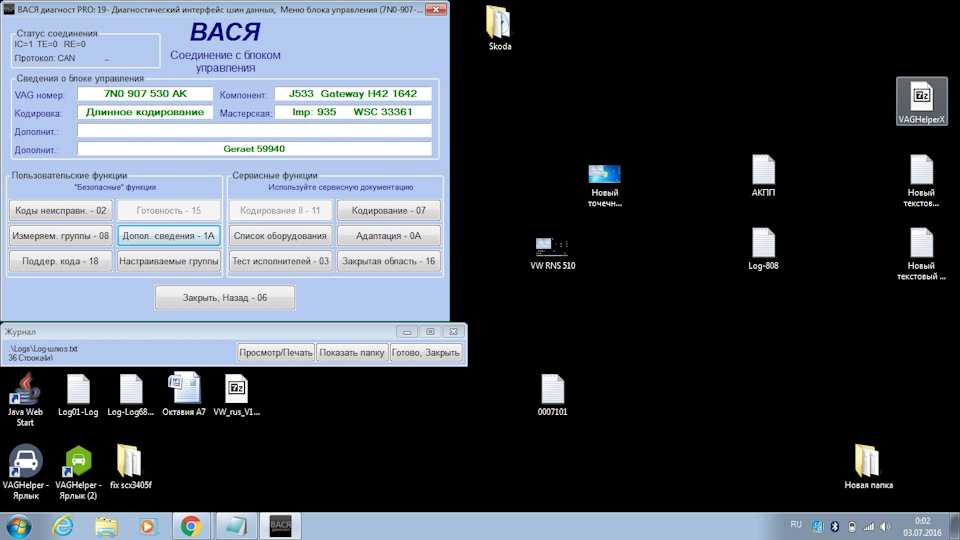Click the VAG номер field value
This screenshot has width=960, height=540.
pos(145,94)
